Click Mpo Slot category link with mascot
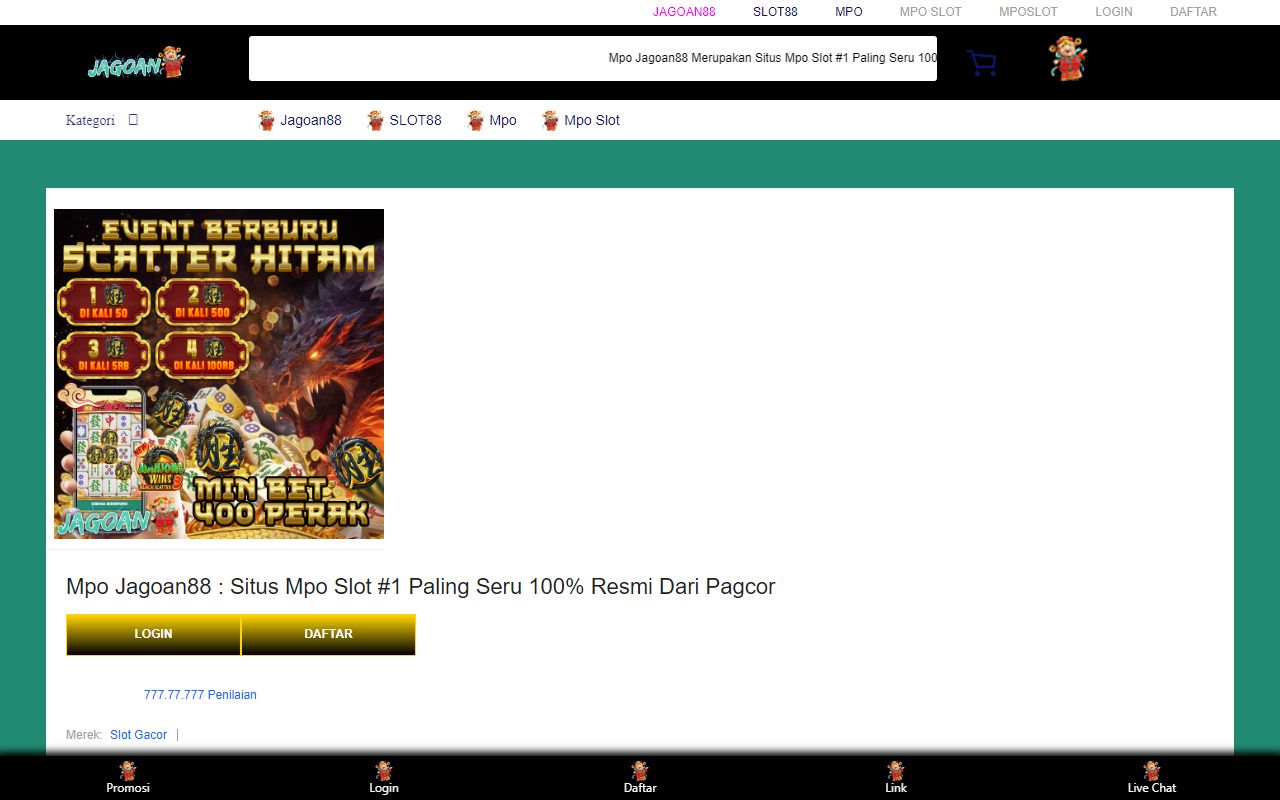 (581, 120)
